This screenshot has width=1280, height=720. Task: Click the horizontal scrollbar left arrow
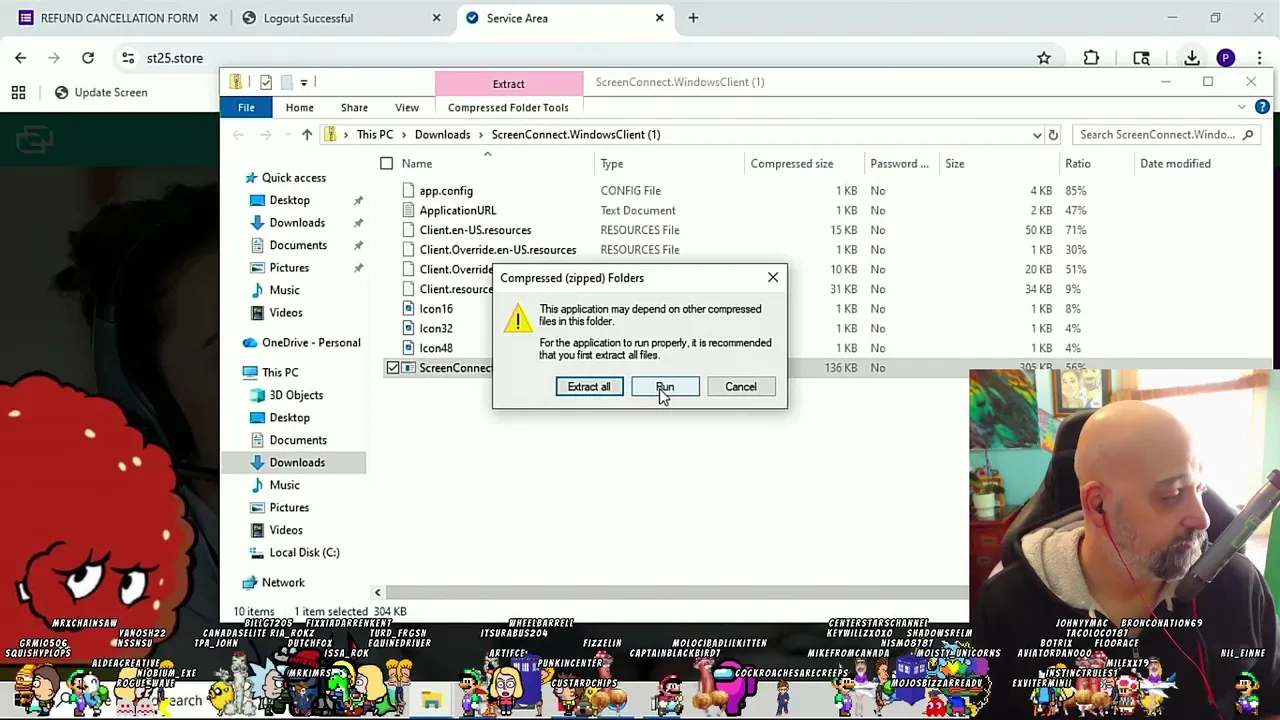pyautogui.click(x=377, y=593)
